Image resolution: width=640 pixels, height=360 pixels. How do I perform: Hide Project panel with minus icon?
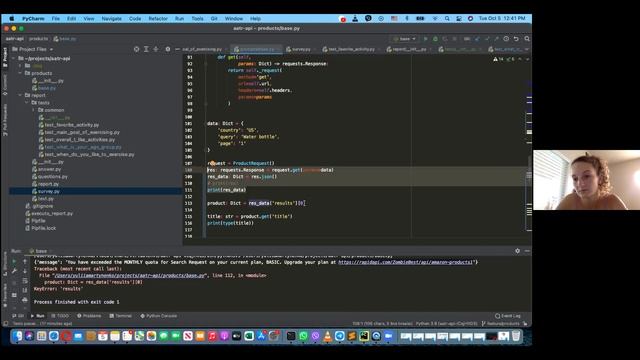[x=177, y=49]
